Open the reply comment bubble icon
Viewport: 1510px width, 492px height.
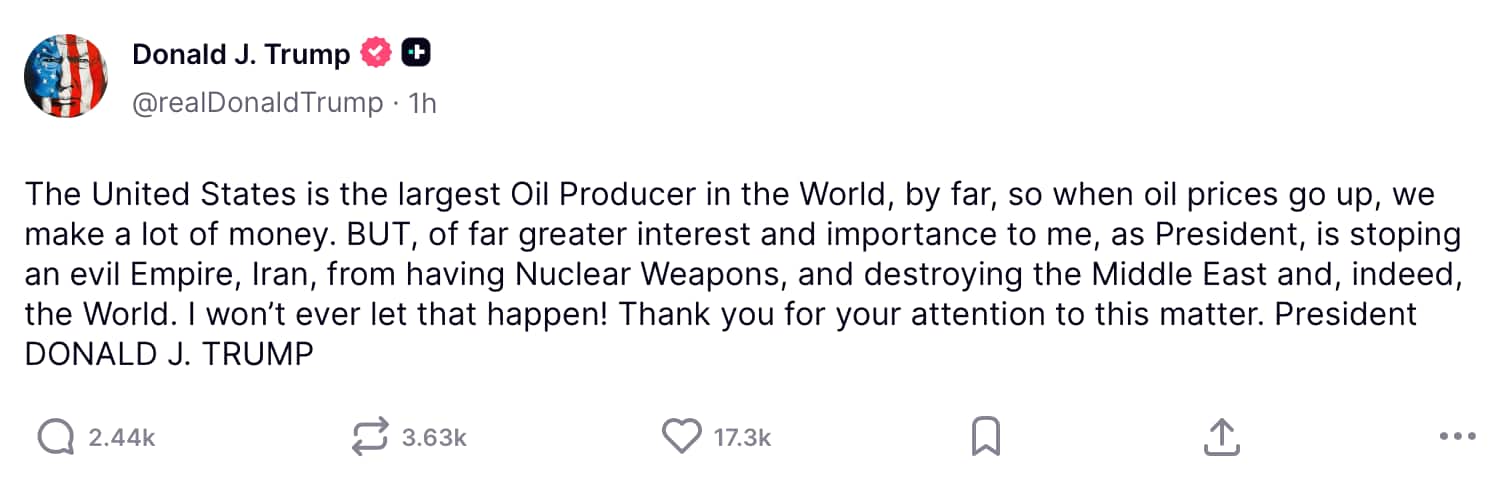[x=56, y=437]
